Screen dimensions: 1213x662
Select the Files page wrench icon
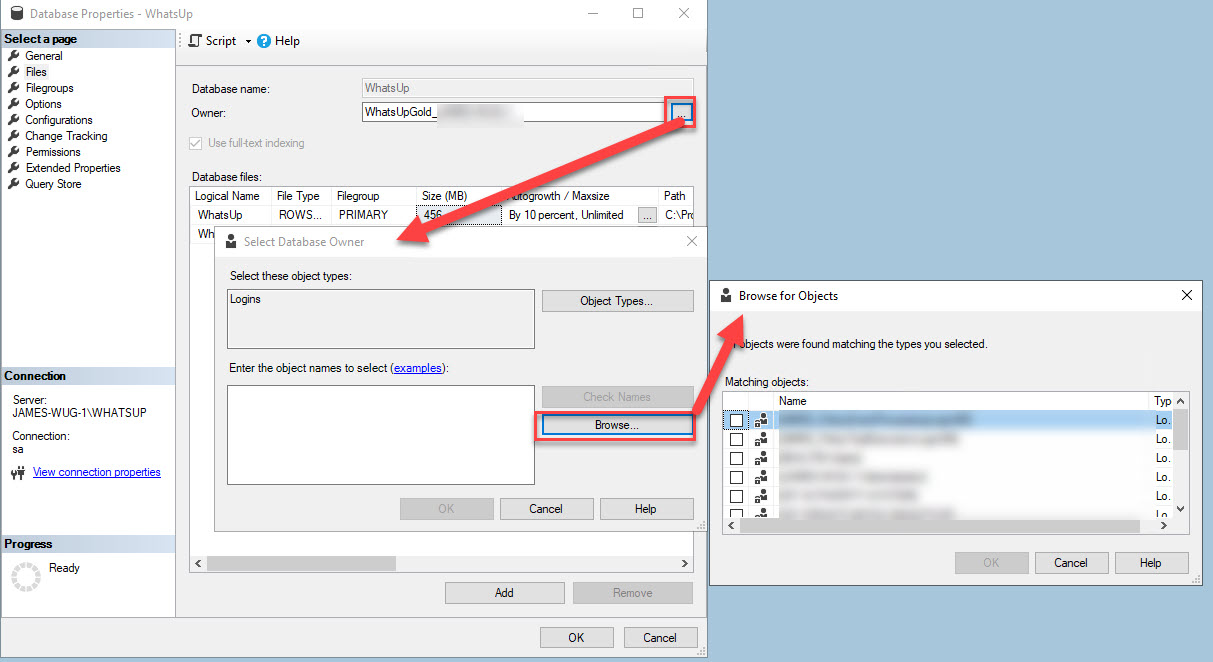(14, 72)
